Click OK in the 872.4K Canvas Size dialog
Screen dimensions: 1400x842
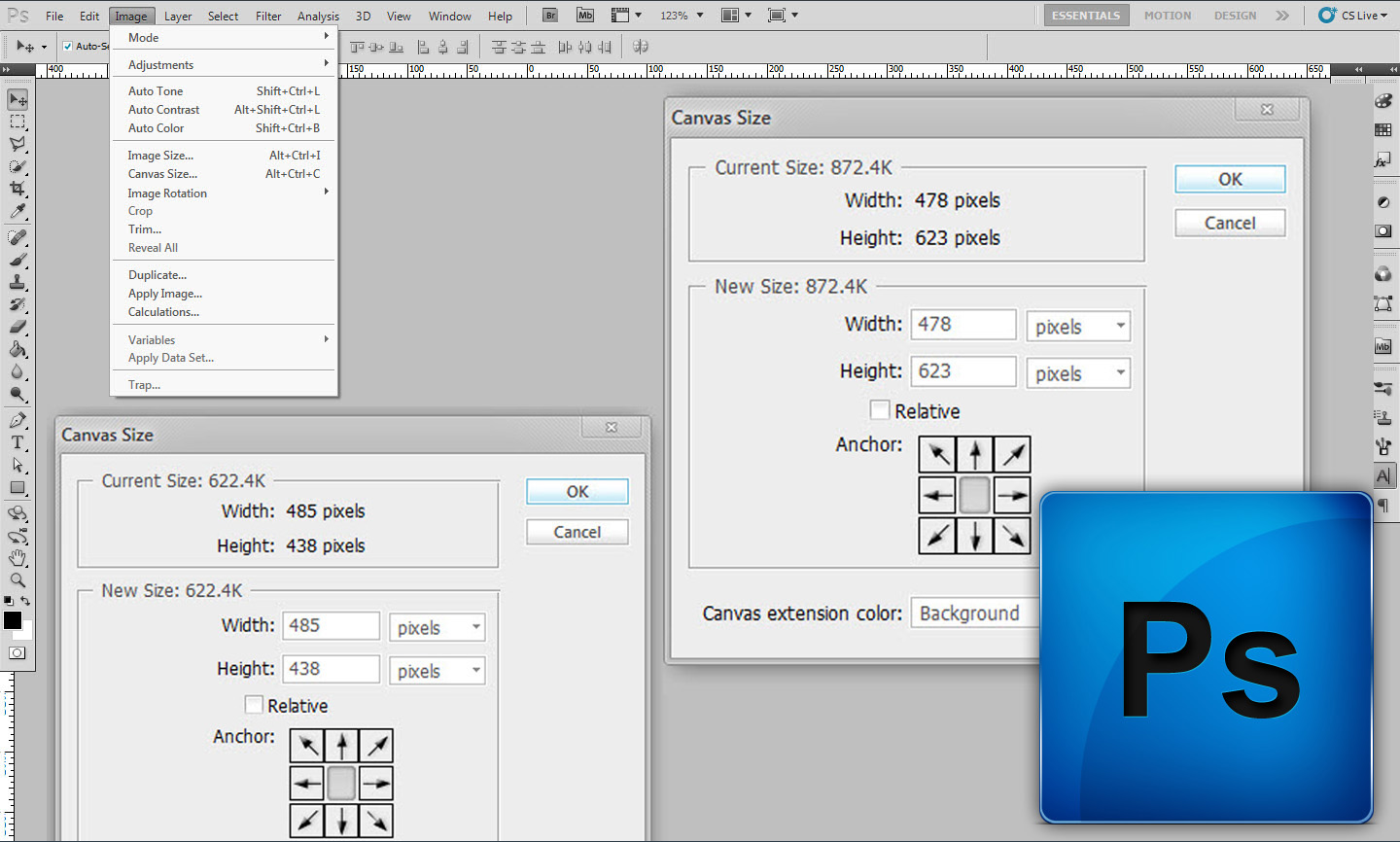point(1230,179)
